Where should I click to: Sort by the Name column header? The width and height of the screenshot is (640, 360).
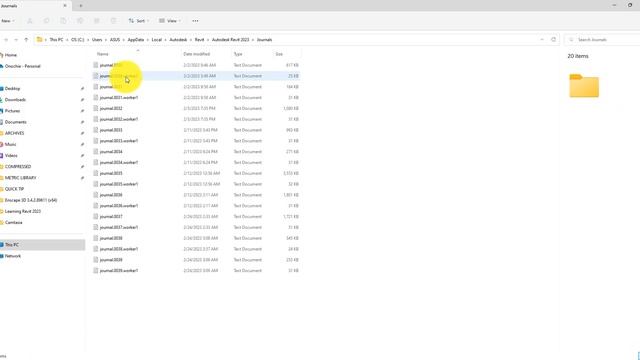click(103, 54)
